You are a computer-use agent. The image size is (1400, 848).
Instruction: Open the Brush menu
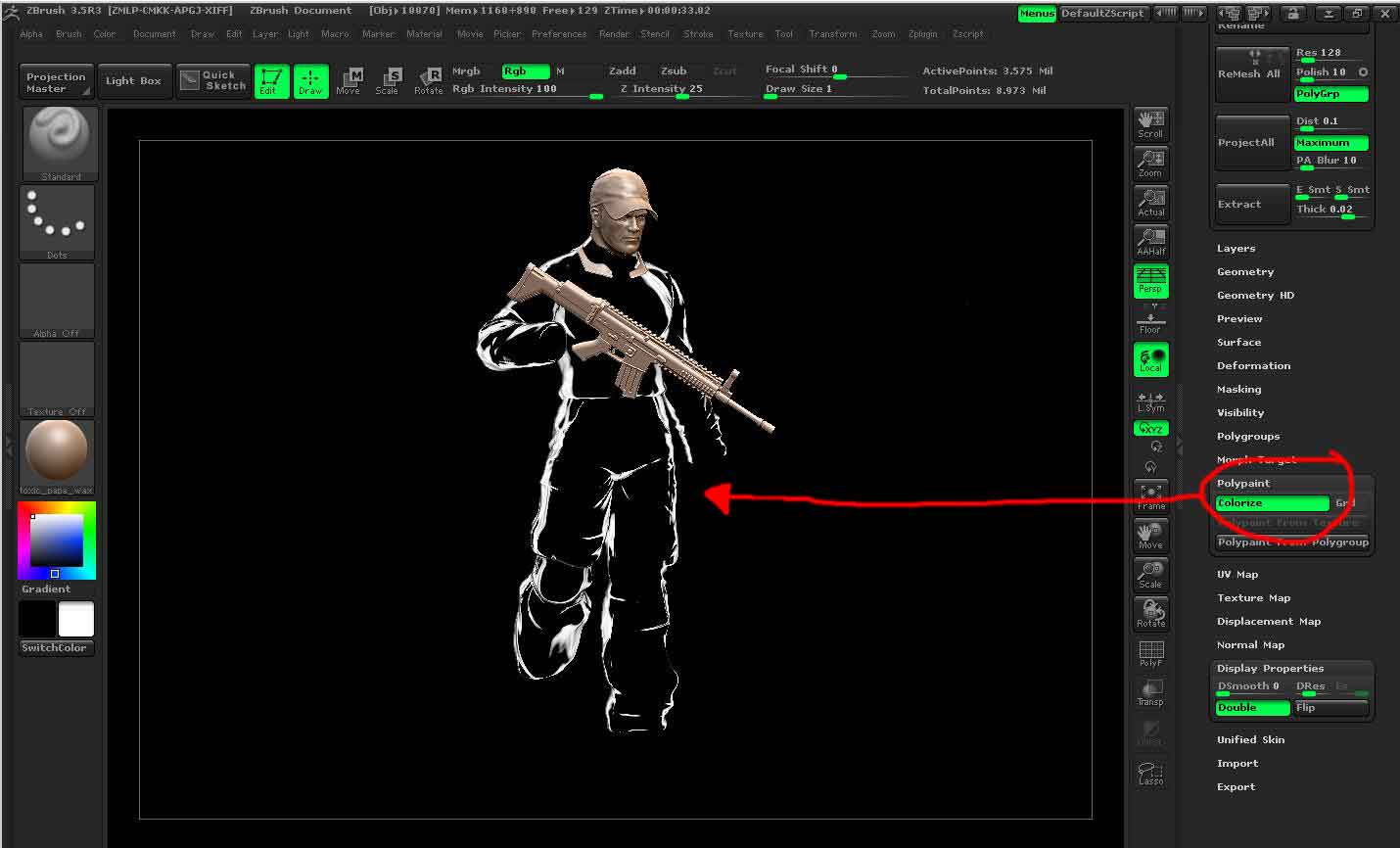coord(69,34)
